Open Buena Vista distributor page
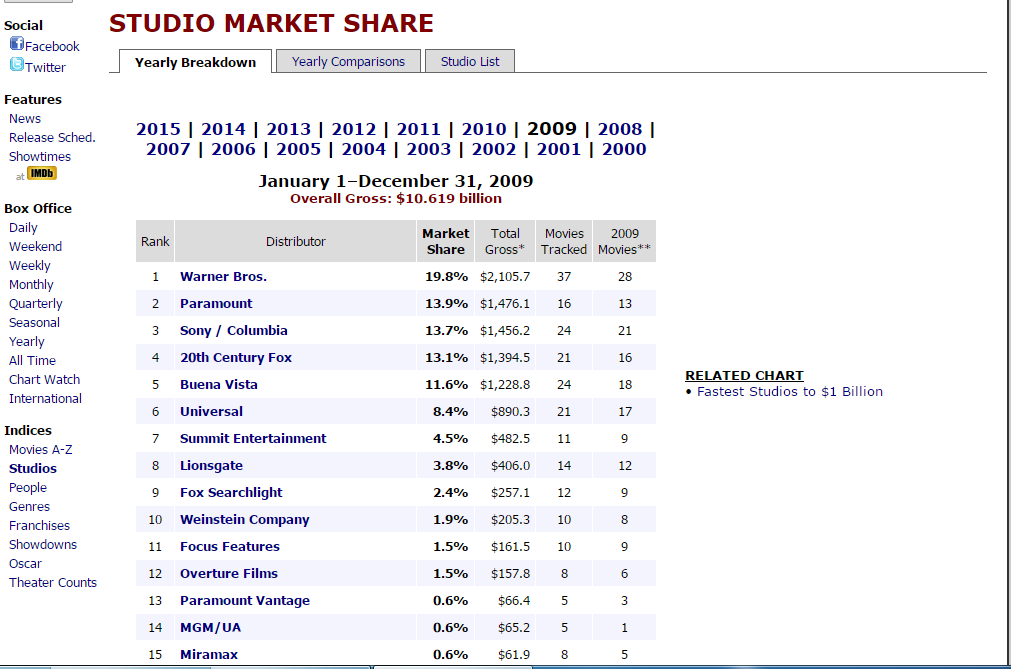Screen dimensions: 1011x669 click(x=219, y=385)
